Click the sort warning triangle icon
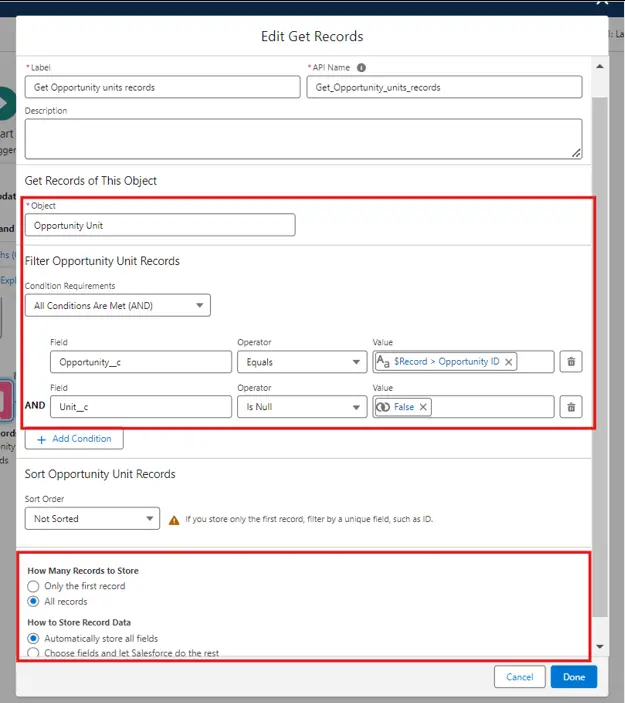The width and height of the screenshot is (625, 703). point(174,519)
